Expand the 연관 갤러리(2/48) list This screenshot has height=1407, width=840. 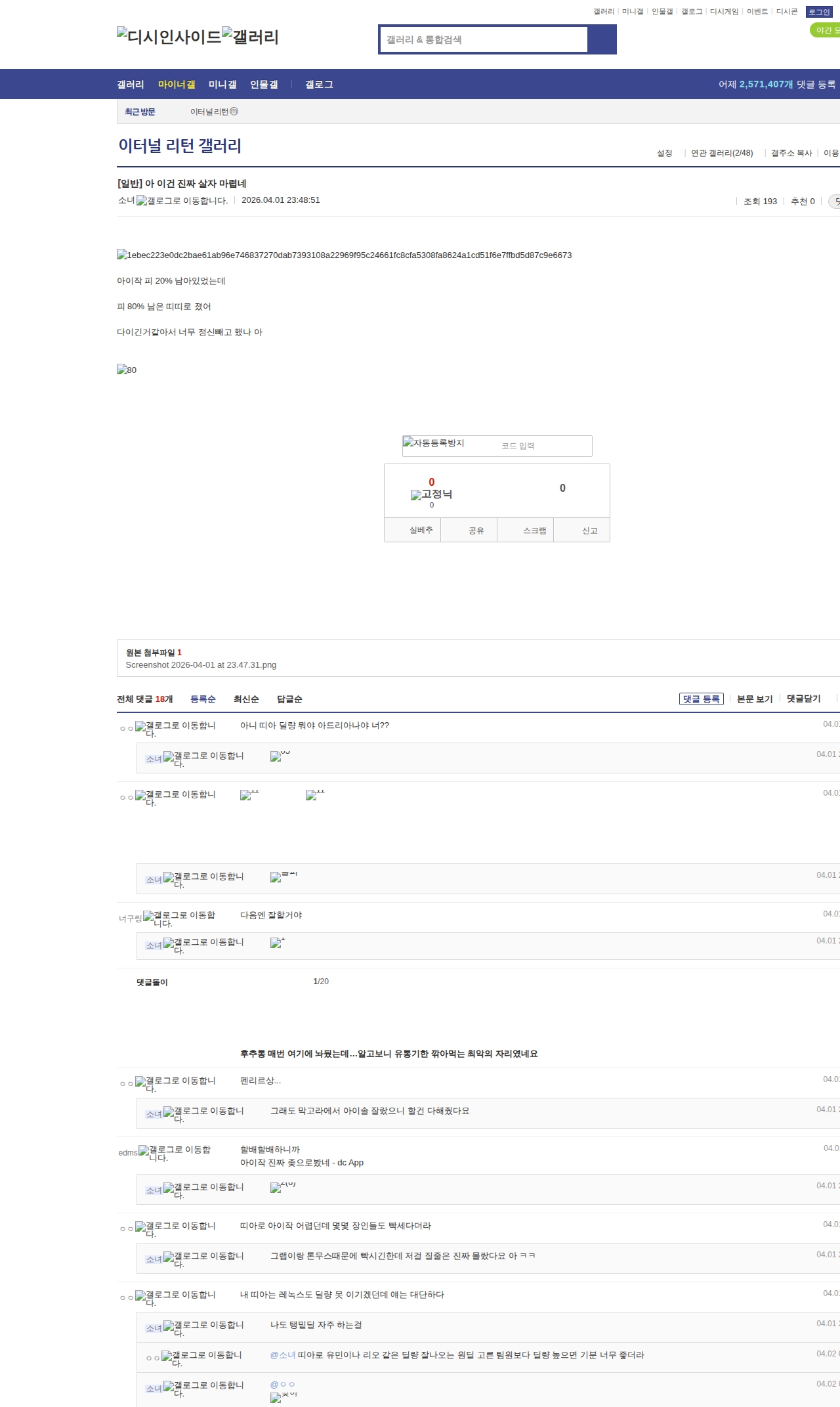click(721, 153)
